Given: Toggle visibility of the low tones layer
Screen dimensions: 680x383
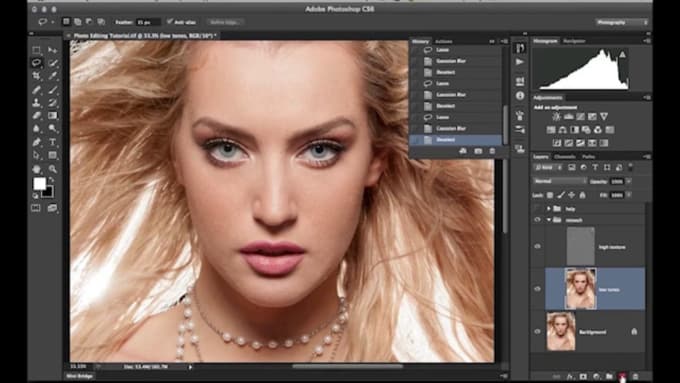Looking at the screenshot, I should (x=537, y=289).
